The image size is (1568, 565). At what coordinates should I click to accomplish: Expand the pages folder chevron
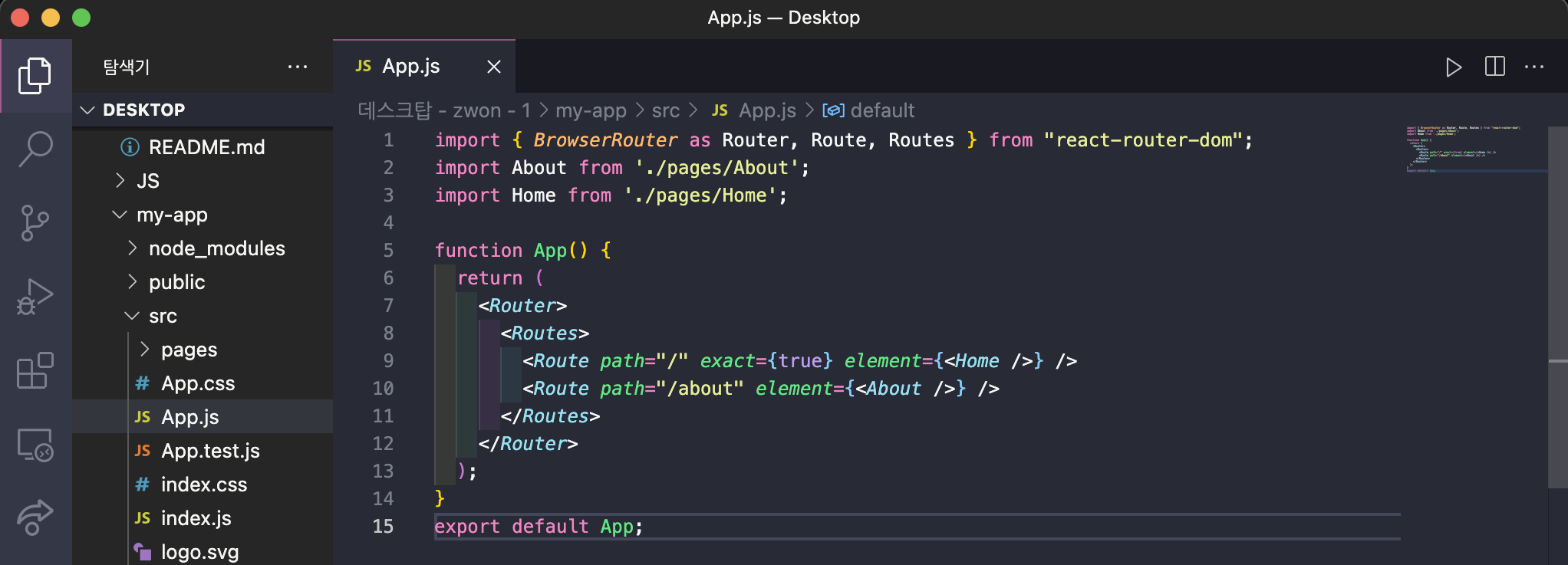click(x=144, y=349)
